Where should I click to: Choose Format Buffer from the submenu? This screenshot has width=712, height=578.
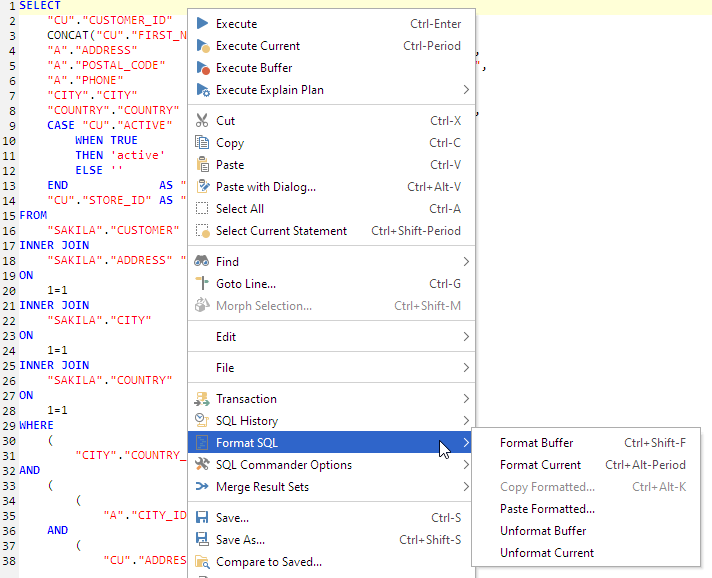[x=536, y=443]
